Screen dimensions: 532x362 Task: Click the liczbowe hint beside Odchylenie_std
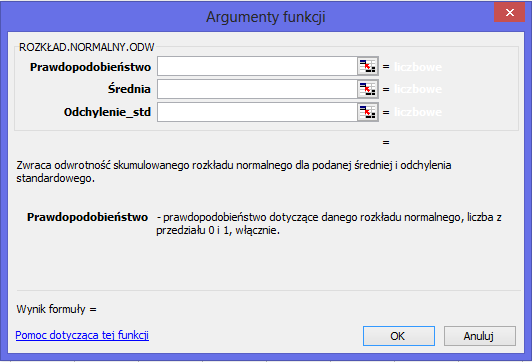tap(418, 112)
